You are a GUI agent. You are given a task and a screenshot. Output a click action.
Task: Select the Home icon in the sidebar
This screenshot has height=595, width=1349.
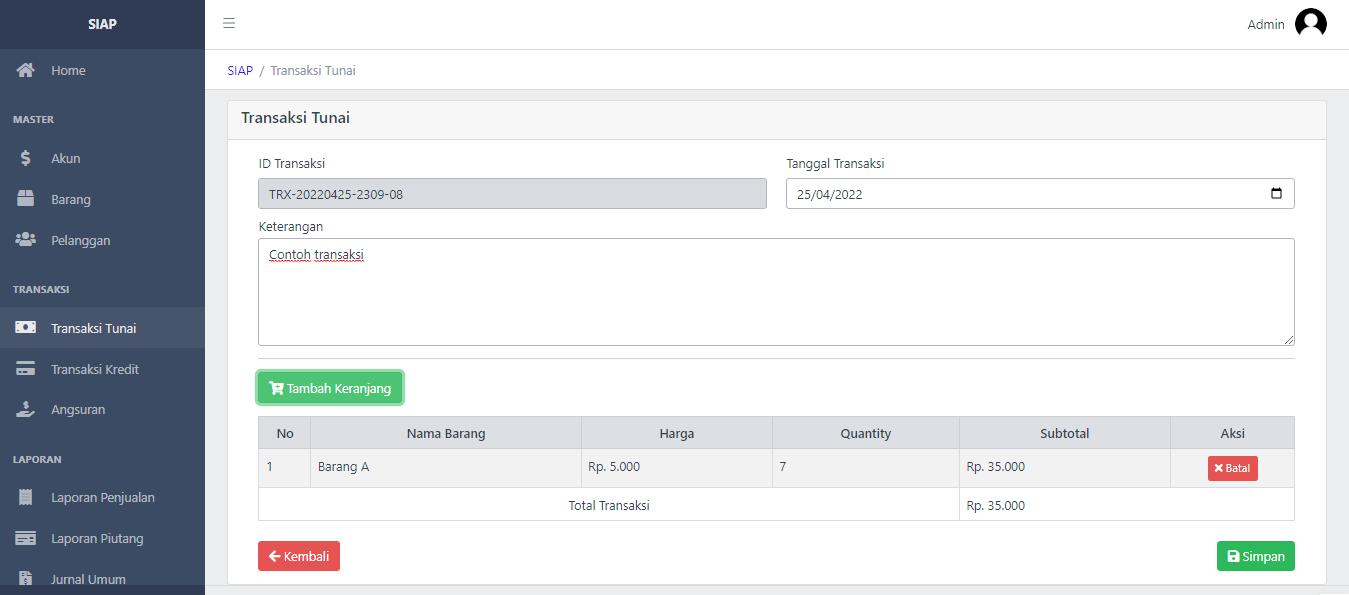point(25,70)
